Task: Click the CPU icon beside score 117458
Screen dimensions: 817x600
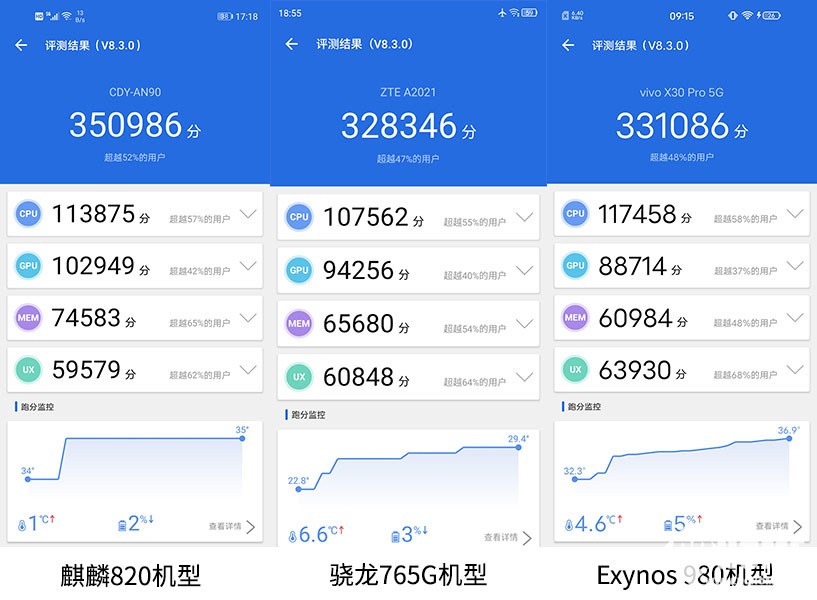Action: pyautogui.click(x=575, y=214)
